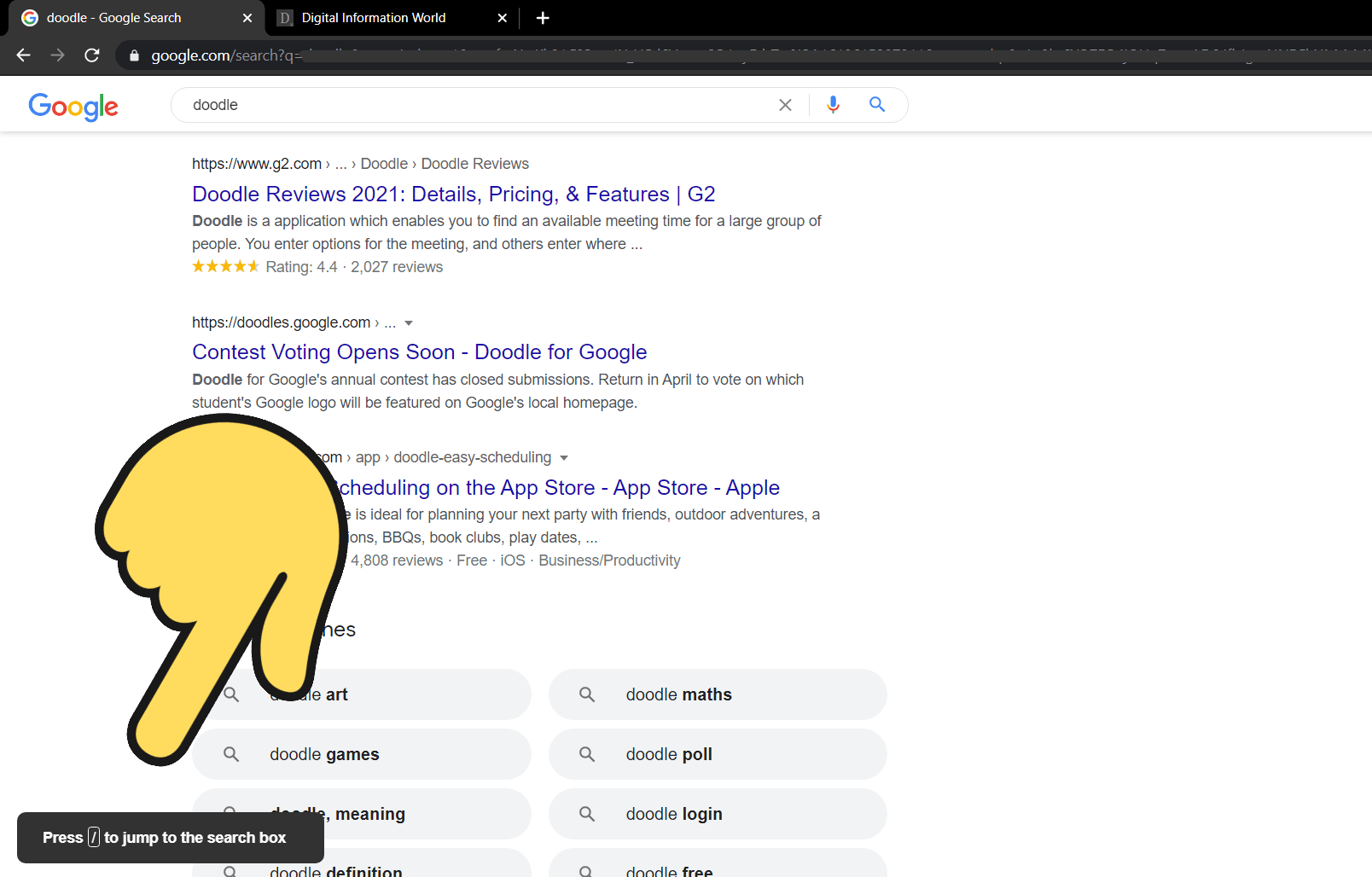Click the https://www.g2.com breadcrumb
This screenshot has width=1372, height=877.
[x=257, y=164]
